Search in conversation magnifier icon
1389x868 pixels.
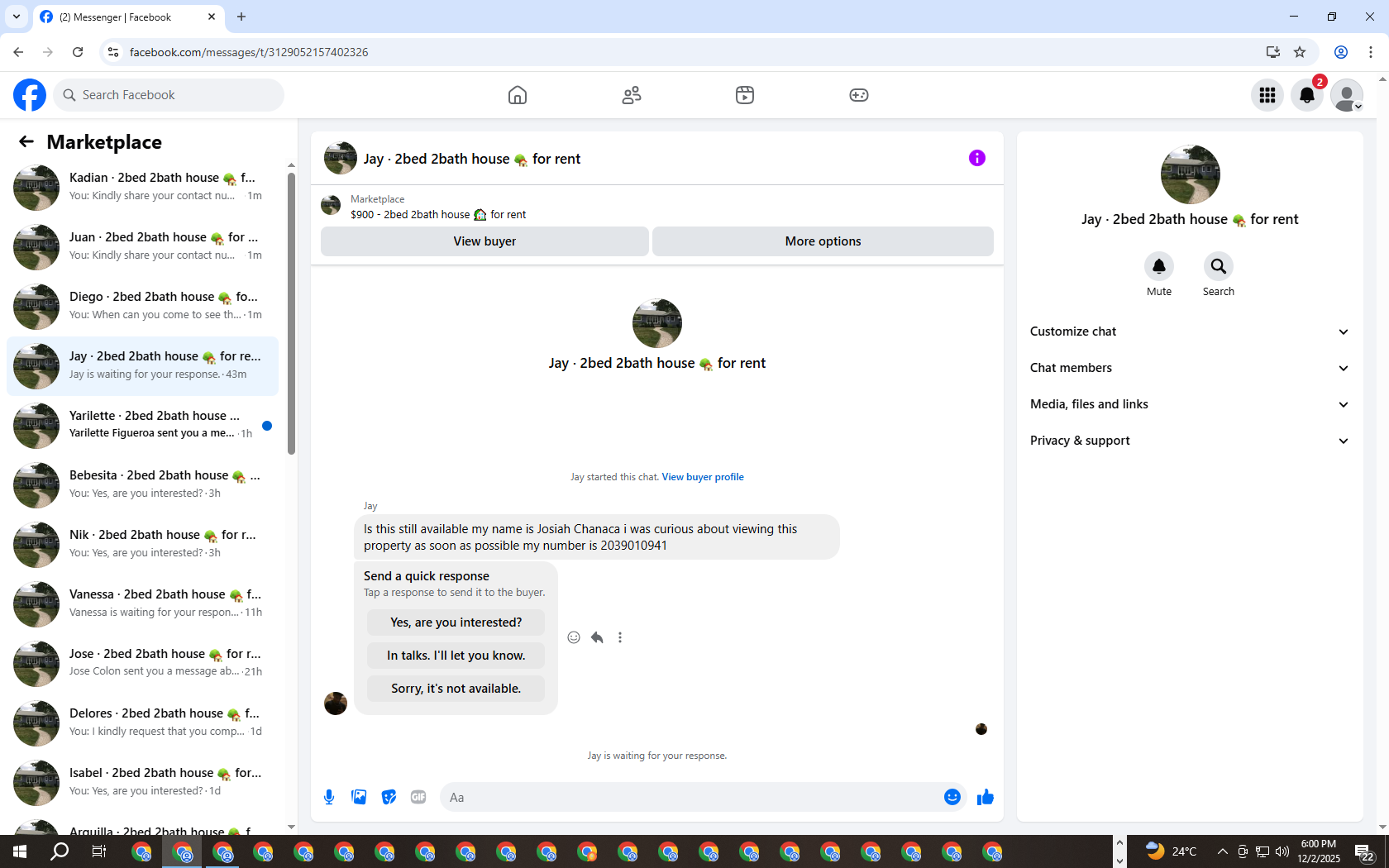(1219, 266)
